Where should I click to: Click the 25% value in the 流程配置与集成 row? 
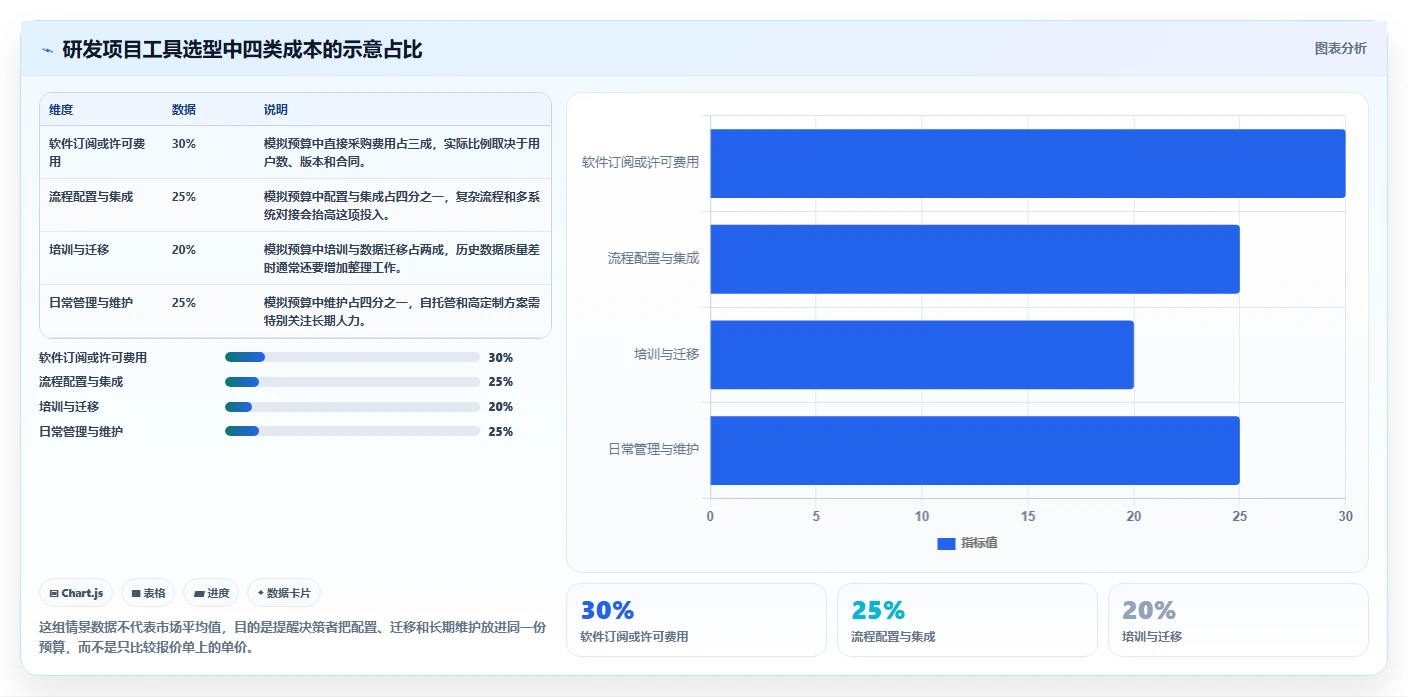[184, 197]
